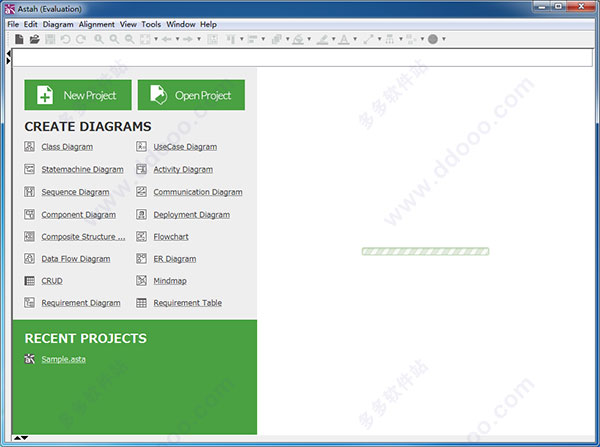Click the green Open Project button

pos(191,95)
